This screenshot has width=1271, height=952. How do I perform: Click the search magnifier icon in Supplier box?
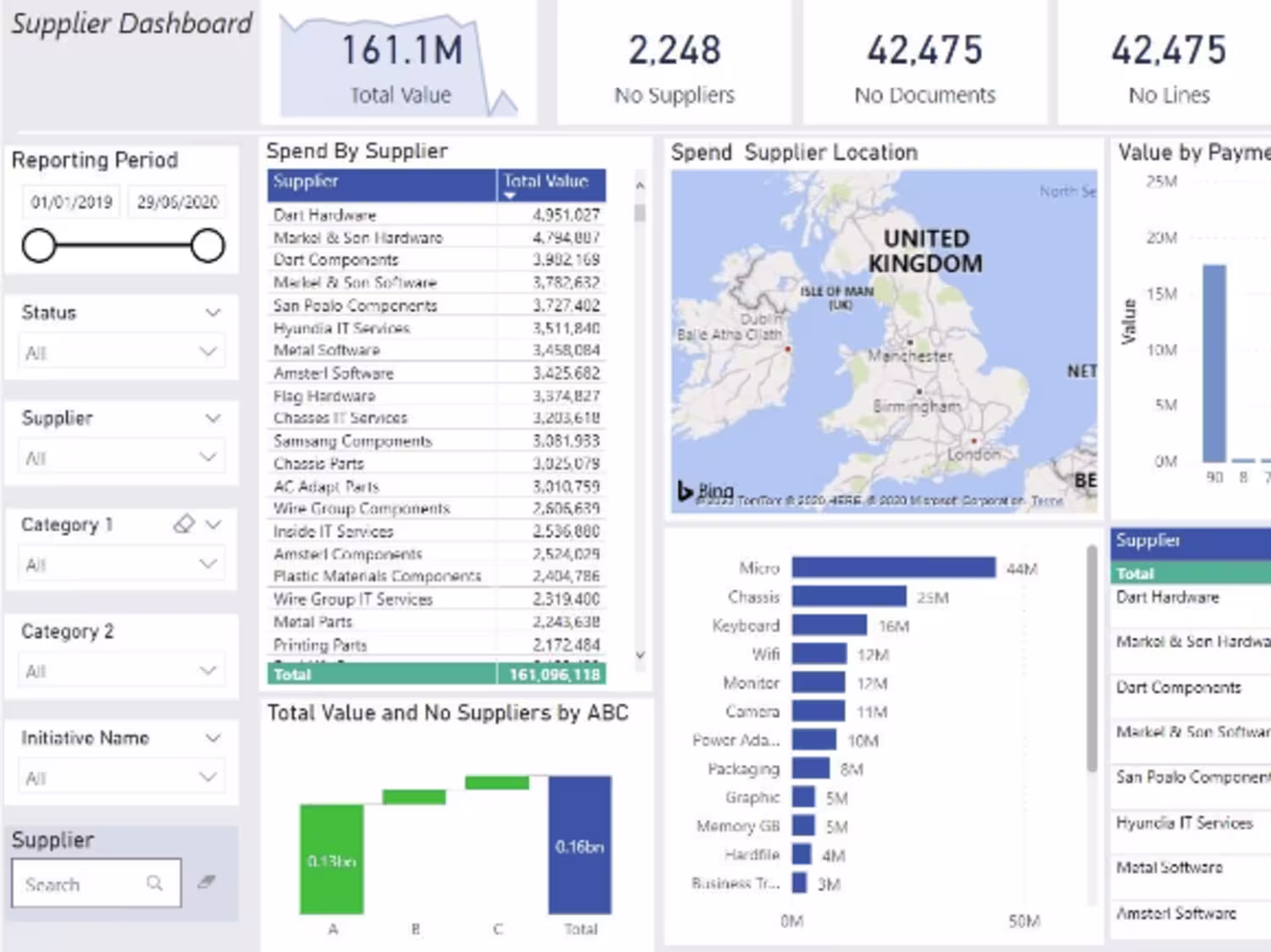click(x=154, y=883)
